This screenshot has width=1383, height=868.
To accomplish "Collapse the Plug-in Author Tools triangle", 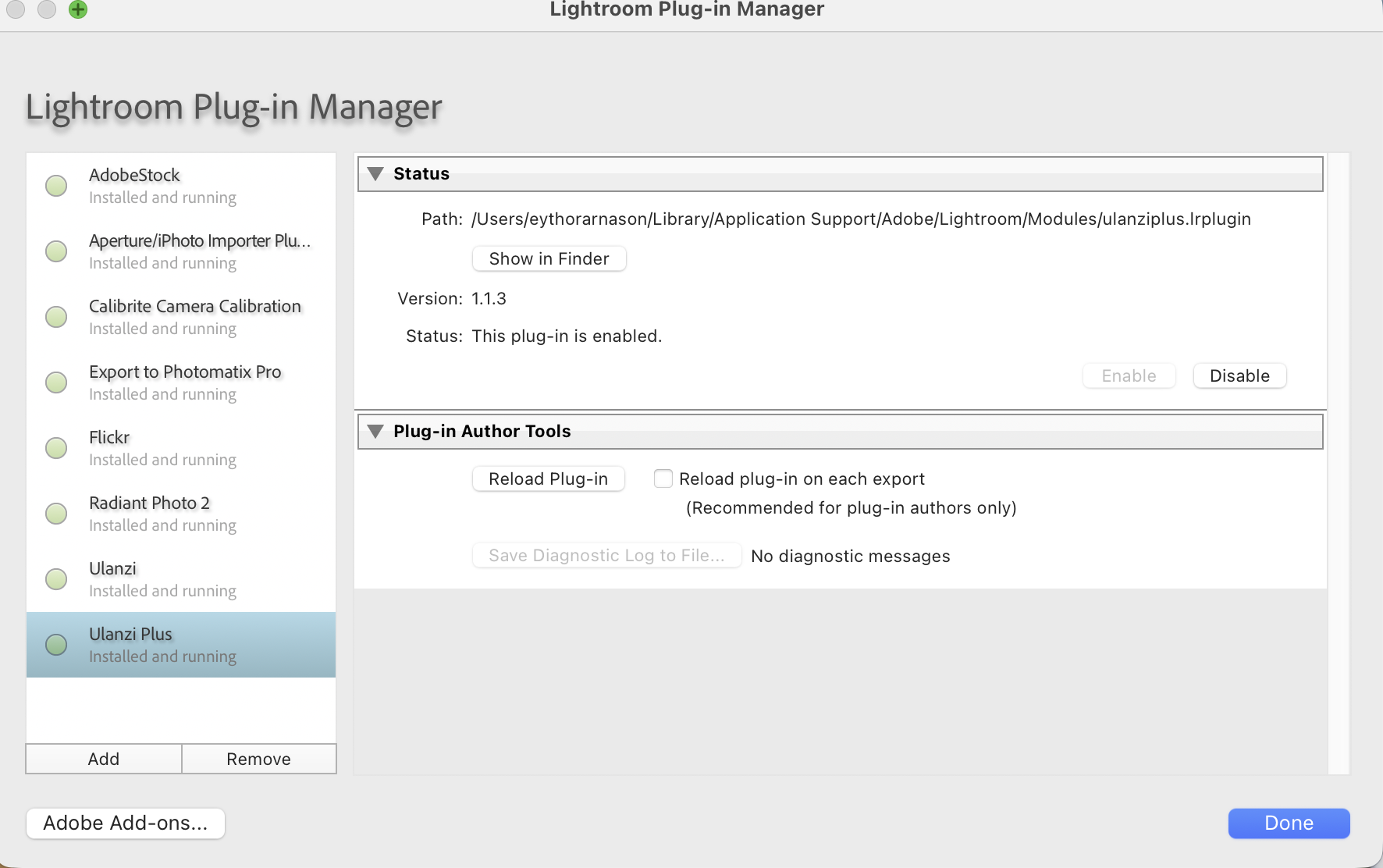I will pos(375,431).
